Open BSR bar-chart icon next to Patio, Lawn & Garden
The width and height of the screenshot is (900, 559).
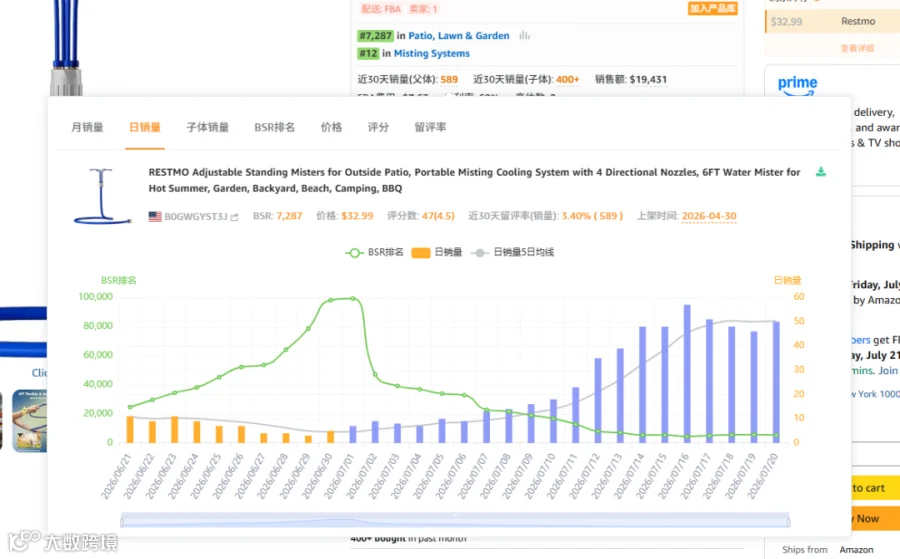[524, 36]
